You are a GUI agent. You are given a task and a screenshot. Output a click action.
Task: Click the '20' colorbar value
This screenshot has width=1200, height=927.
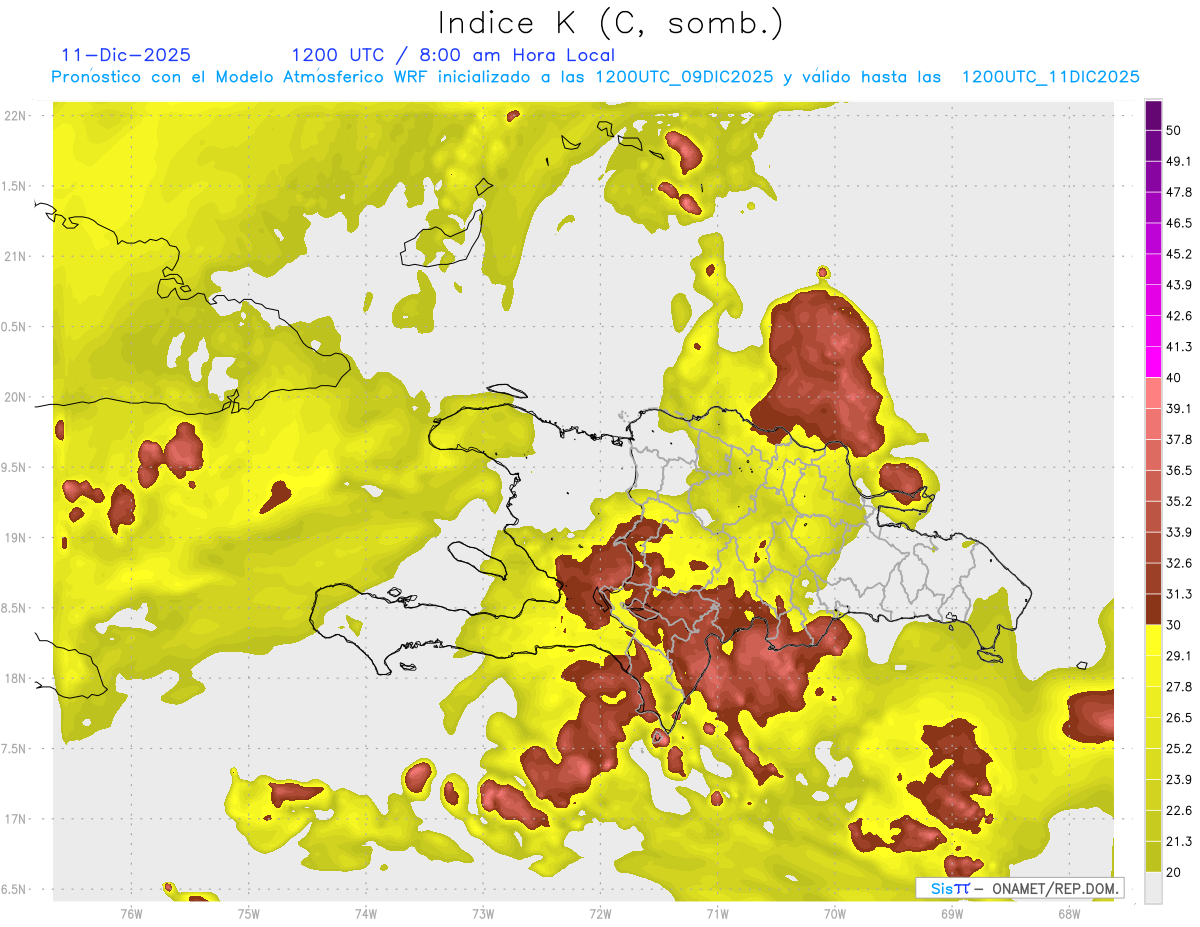tap(1174, 873)
